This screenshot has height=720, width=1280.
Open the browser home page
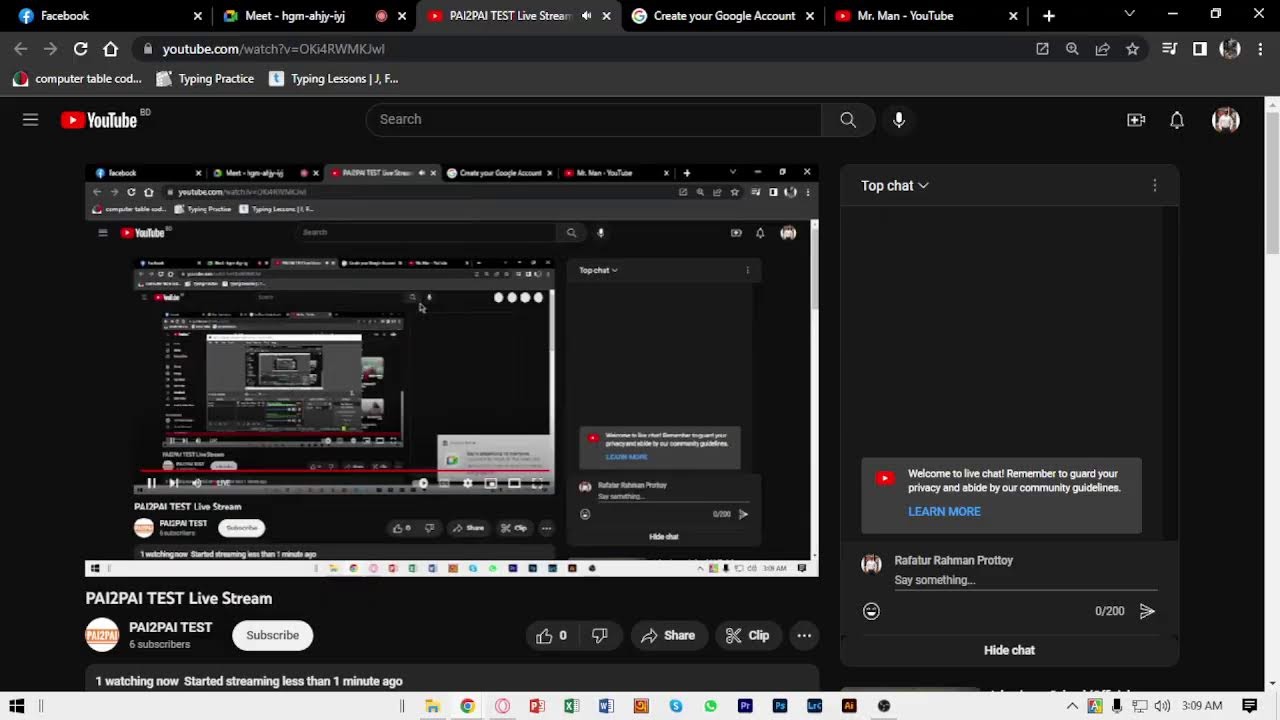[x=111, y=49]
